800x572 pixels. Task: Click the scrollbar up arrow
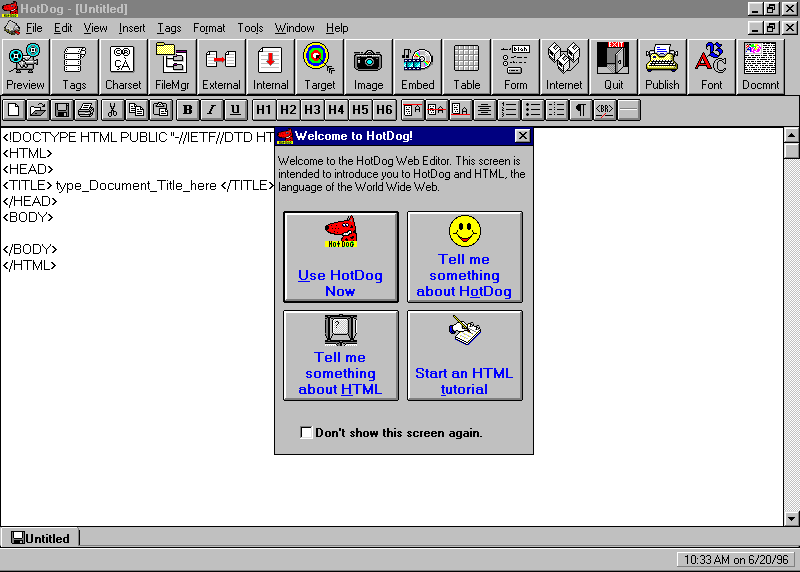coord(791,135)
